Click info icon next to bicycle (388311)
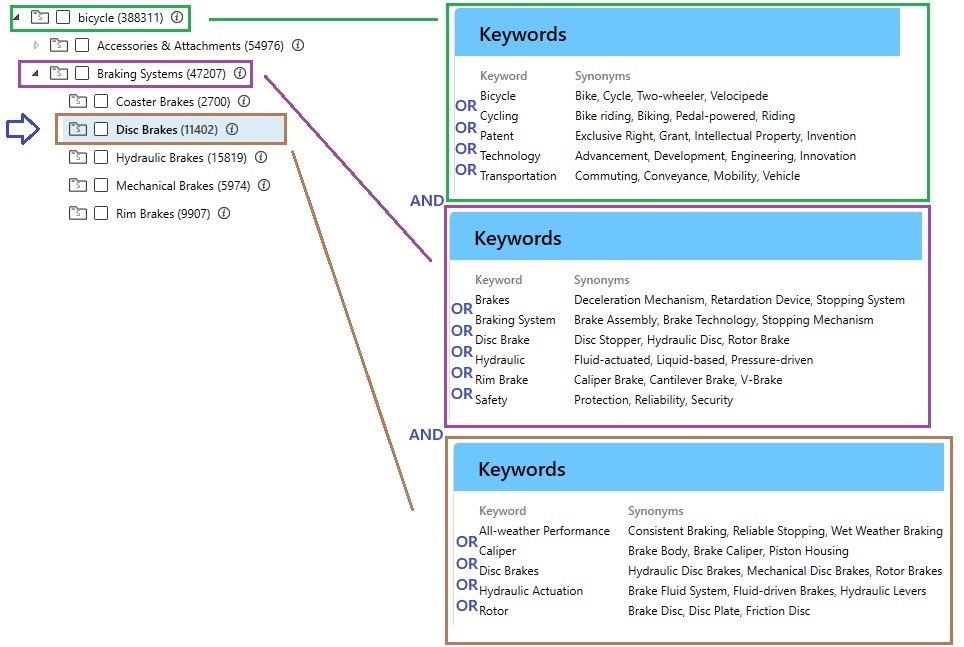964x647 pixels. 177,17
